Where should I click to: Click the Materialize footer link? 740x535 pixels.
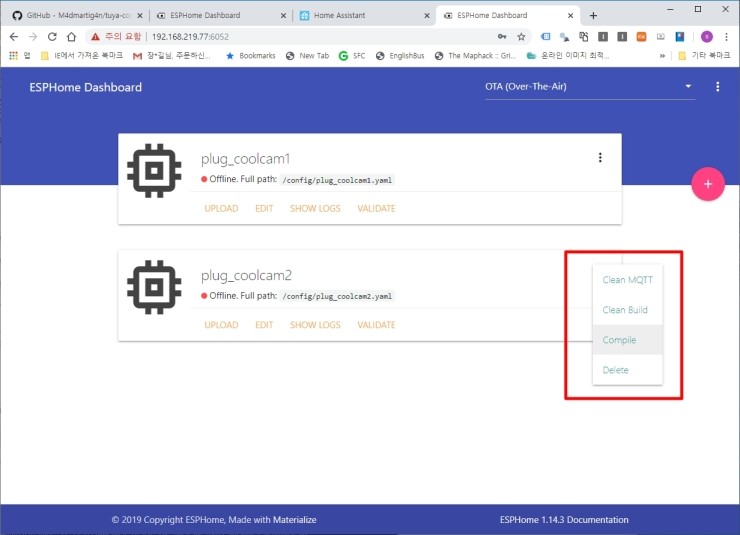[294, 519]
